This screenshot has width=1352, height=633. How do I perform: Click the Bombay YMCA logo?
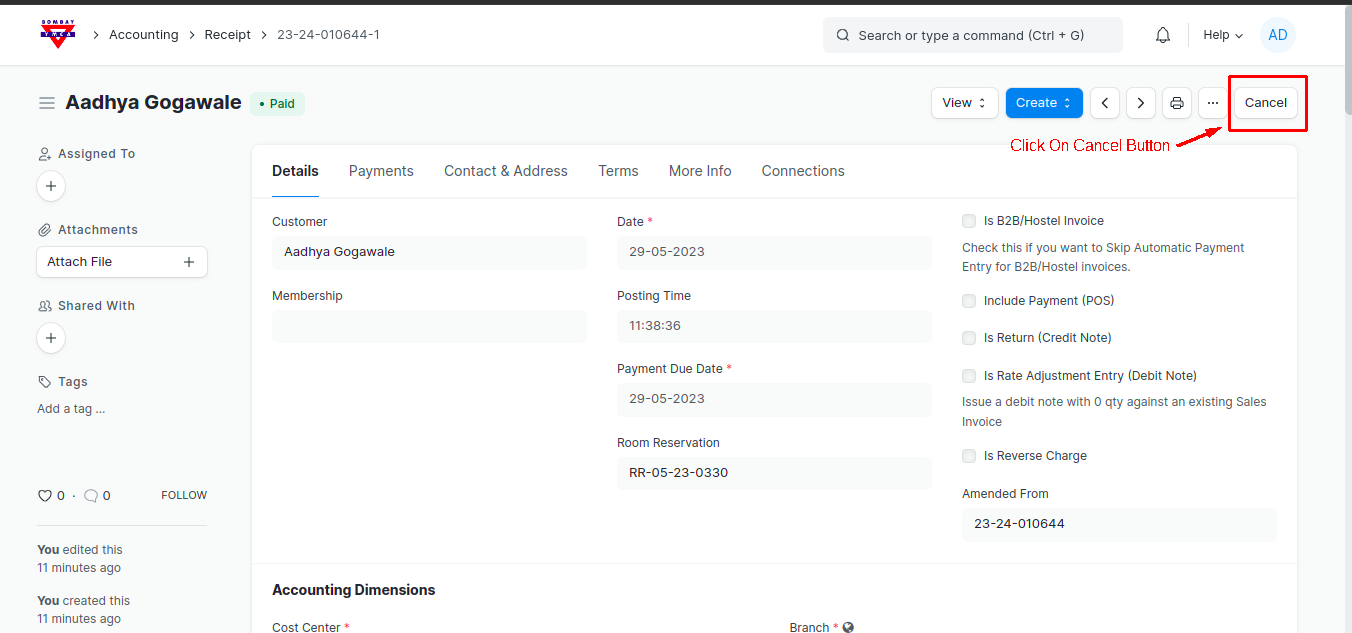click(57, 34)
